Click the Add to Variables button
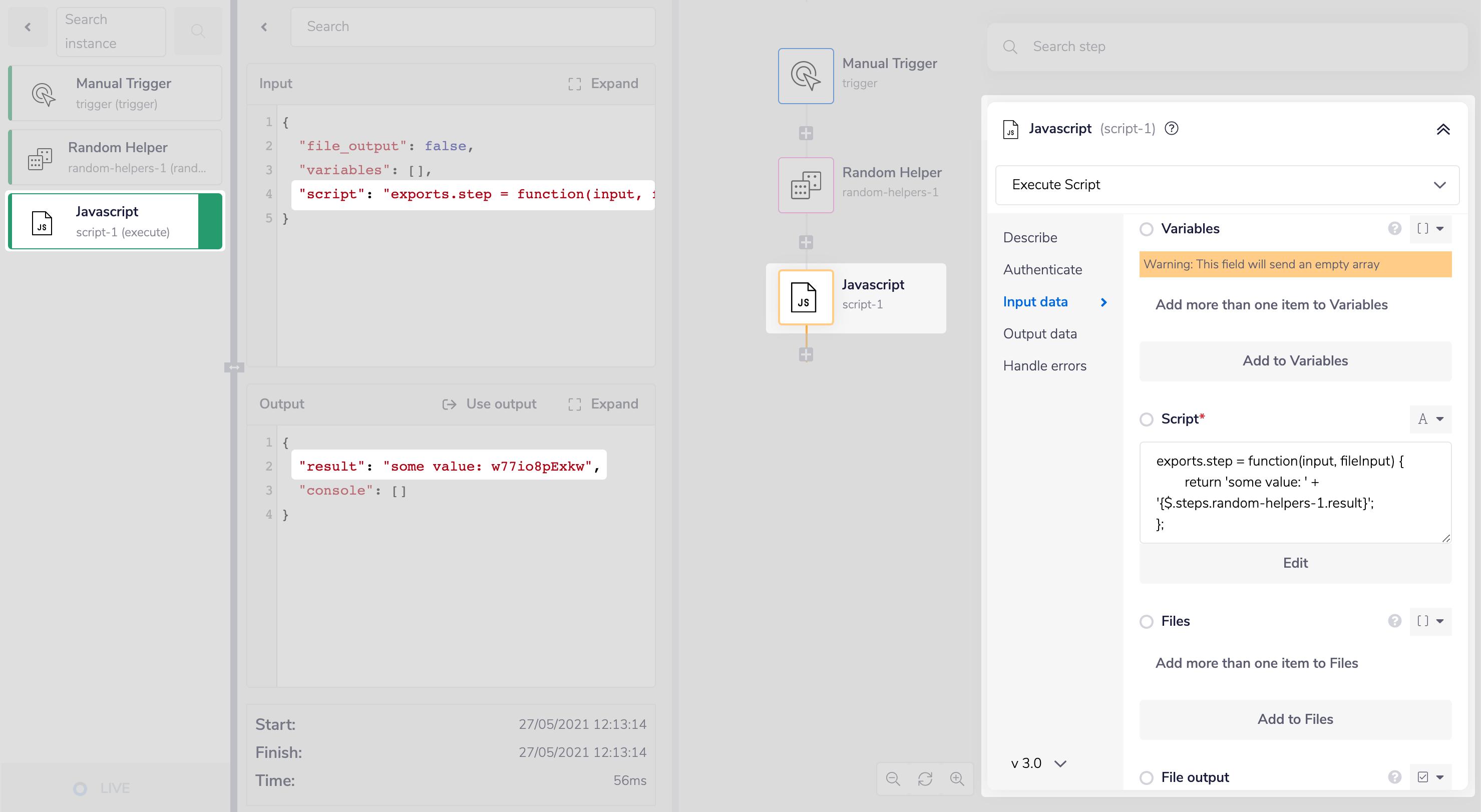 tap(1295, 361)
